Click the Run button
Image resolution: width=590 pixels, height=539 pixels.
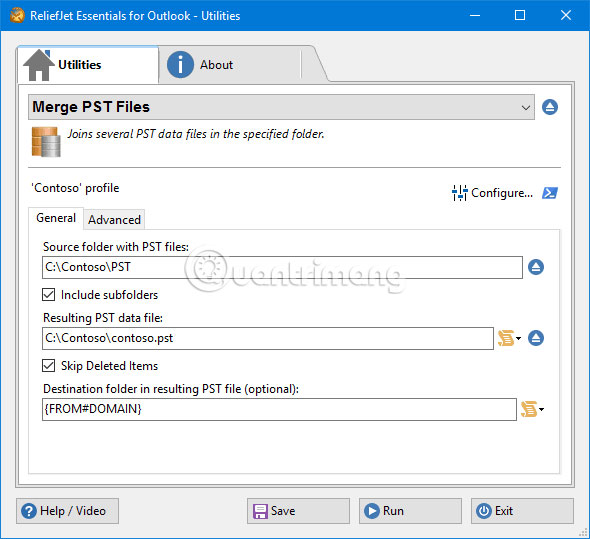click(x=410, y=511)
